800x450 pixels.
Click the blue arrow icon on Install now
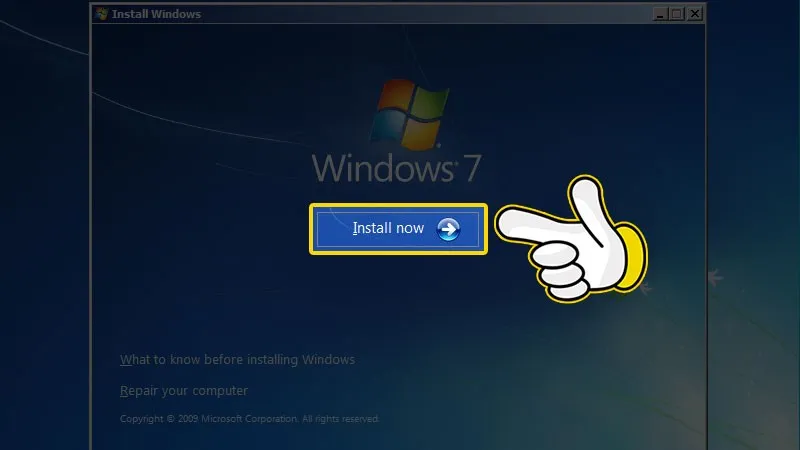coord(449,229)
